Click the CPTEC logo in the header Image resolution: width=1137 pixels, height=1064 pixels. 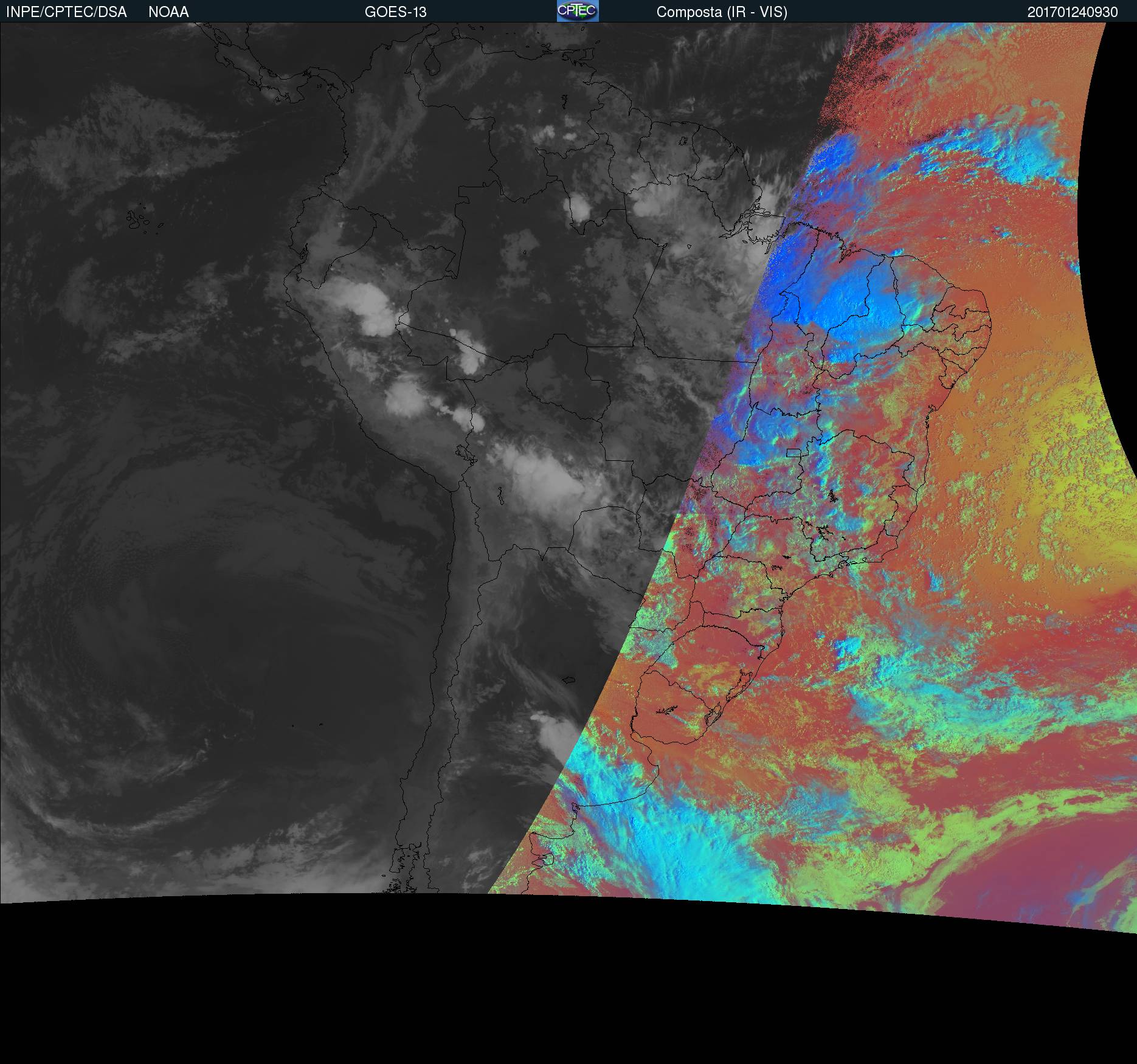tap(578, 11)
